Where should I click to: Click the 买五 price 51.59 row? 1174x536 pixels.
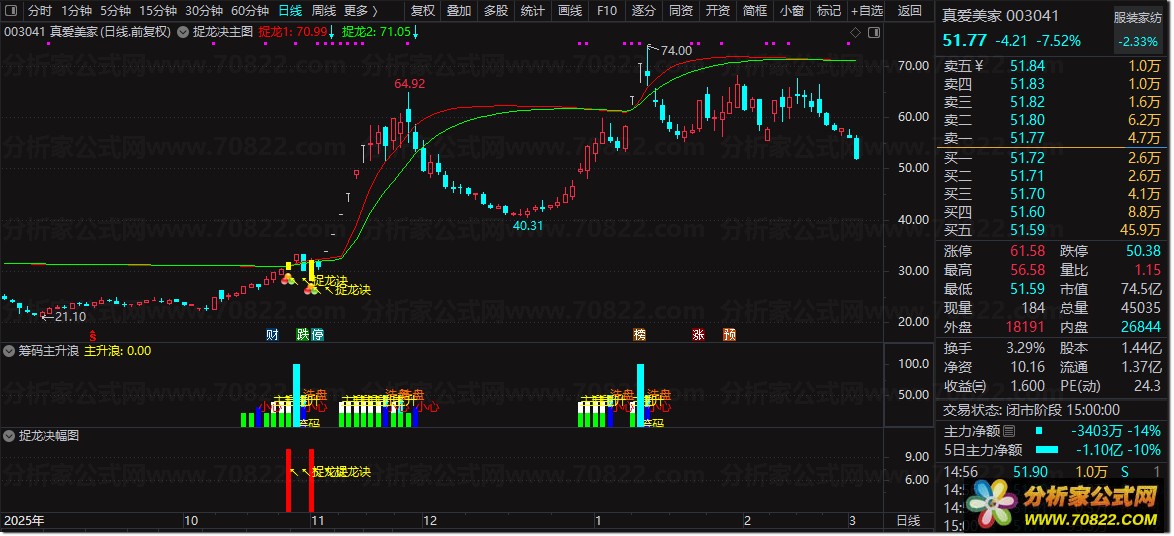(x=1053, y=230)
